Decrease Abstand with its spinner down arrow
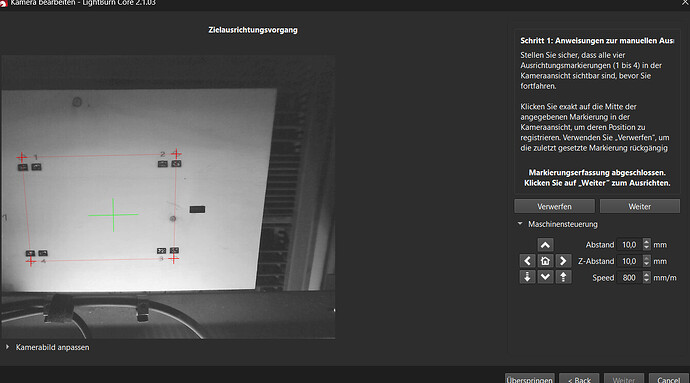The width and height of the screenshot is (690, 383). (x=646, y=248)
